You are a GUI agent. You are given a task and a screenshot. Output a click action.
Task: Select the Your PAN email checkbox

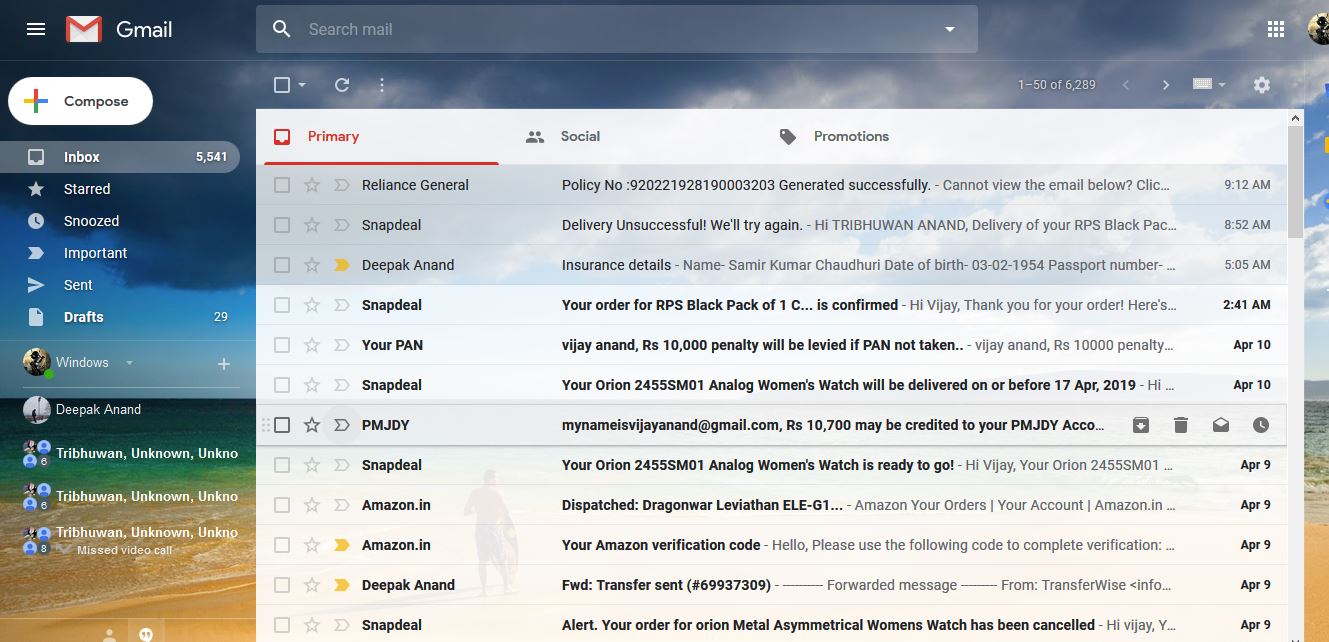click(x=282, y=345)
